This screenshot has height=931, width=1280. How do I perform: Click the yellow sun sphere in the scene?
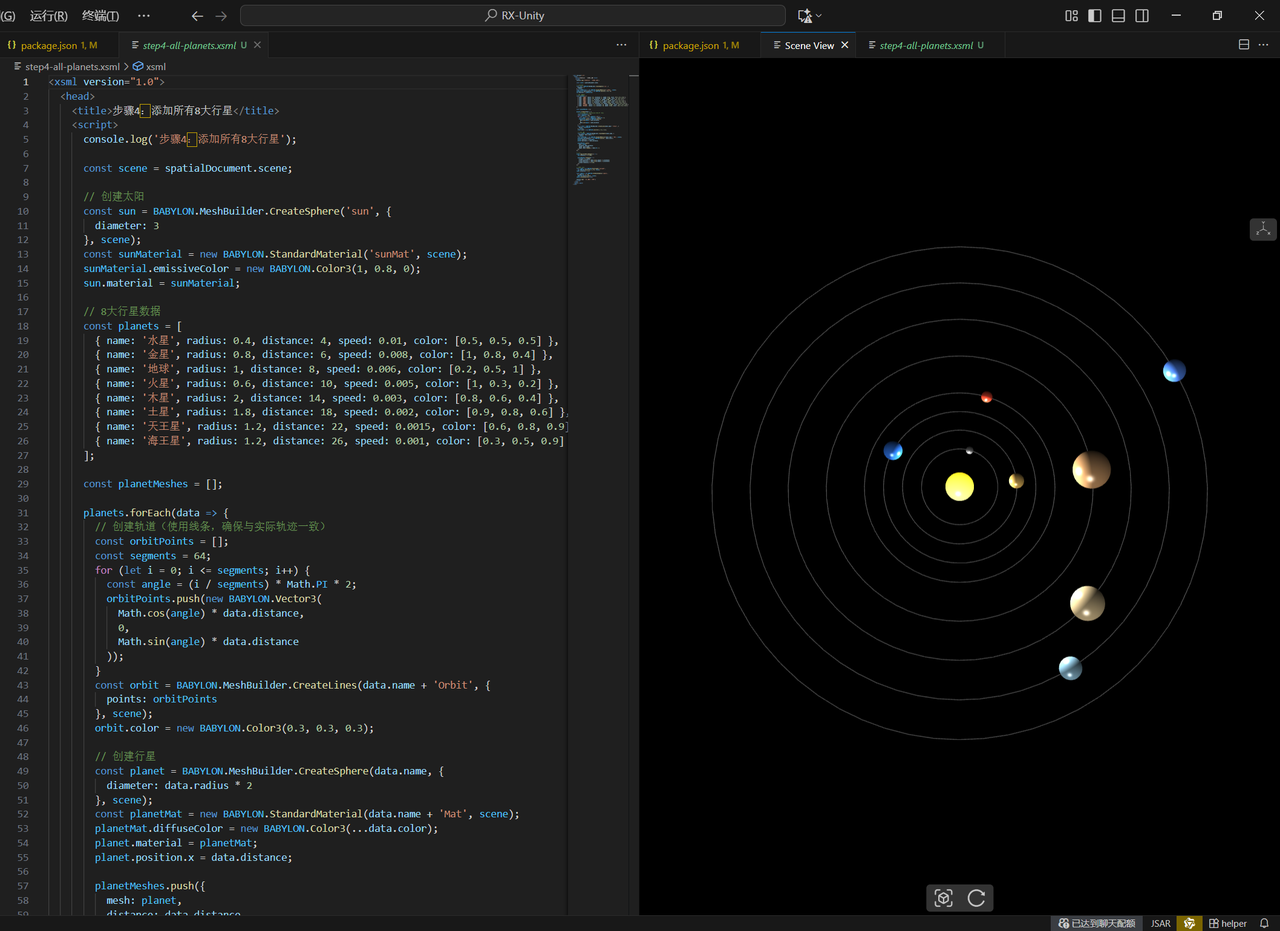960,487
